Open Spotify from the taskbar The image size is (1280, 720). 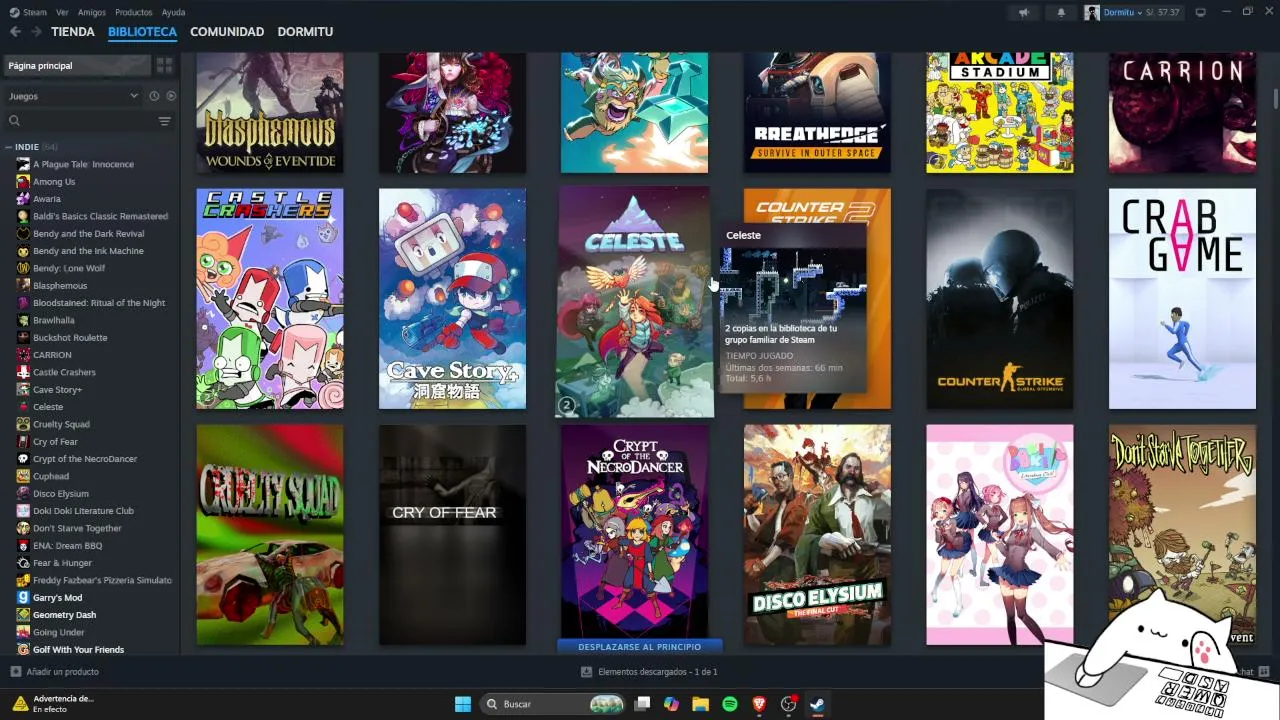point(730,704)
